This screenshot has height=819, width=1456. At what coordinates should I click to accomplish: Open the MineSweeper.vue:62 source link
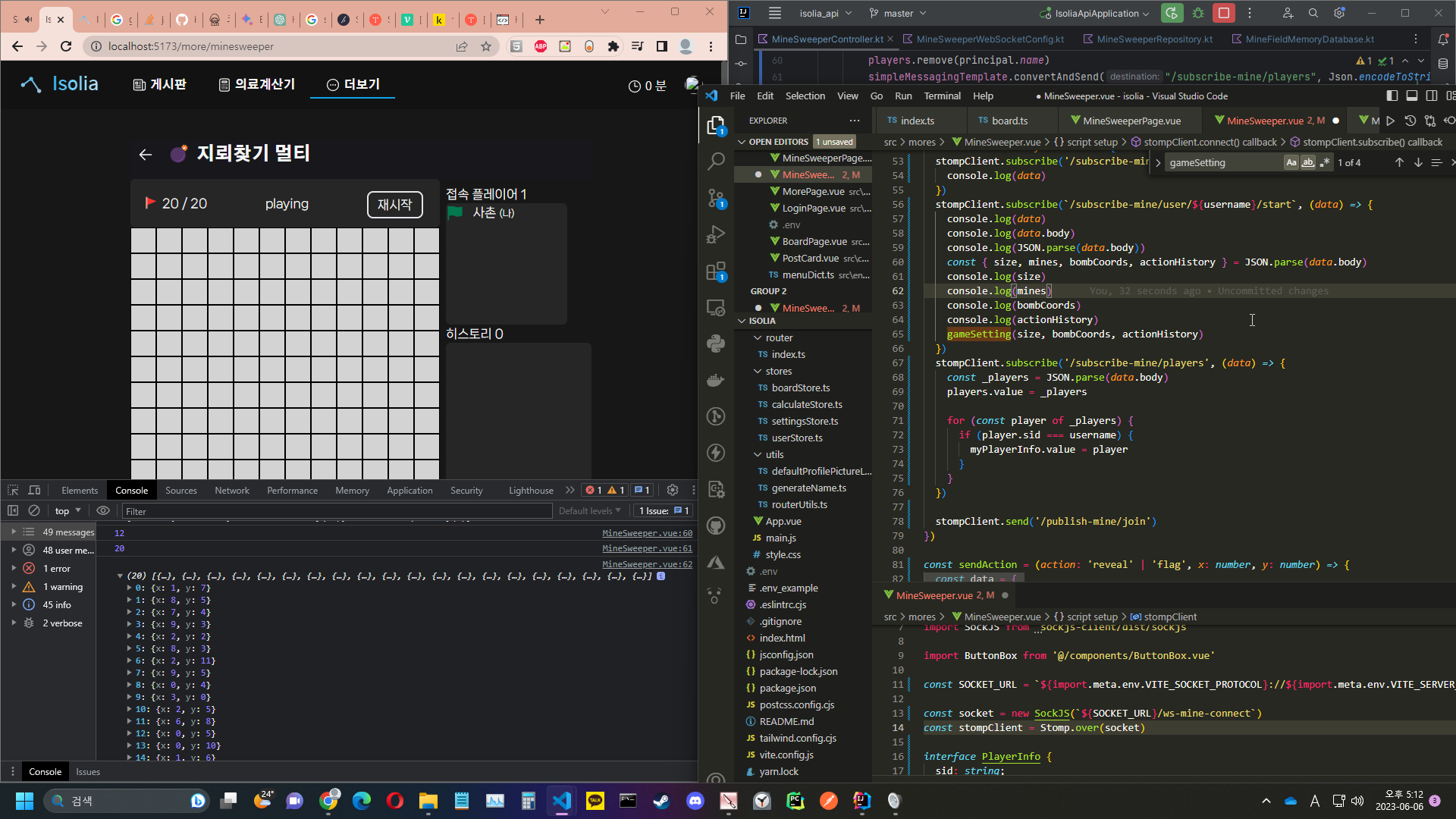tap(647, 564)
